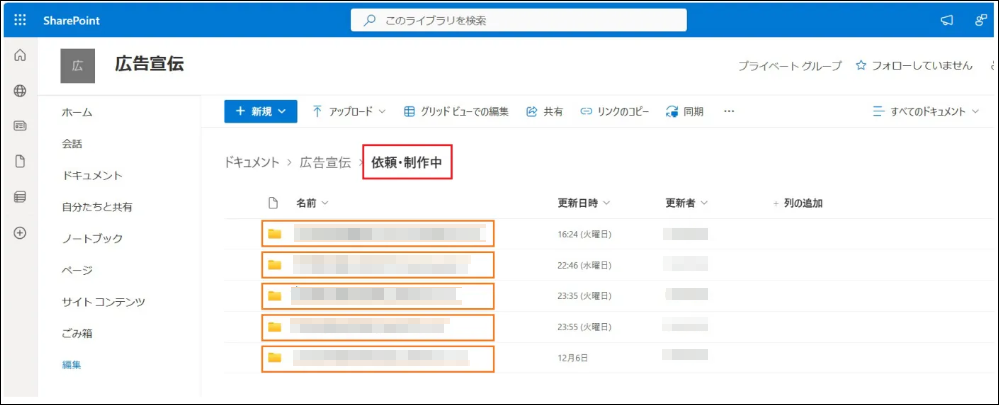This screenshot has width=999, height=405.
Task: Open the news icon in left rail
Action: click(x=20, y=126)
